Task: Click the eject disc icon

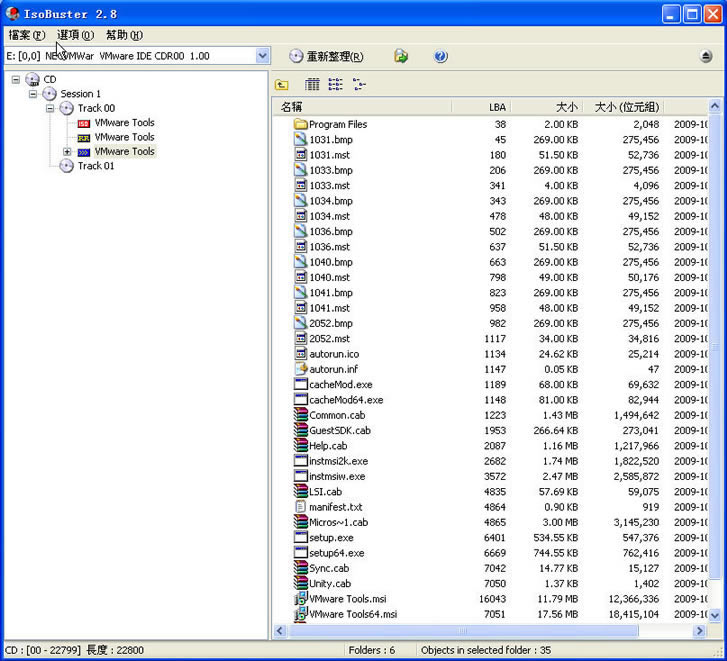Action: coord(706,57)
